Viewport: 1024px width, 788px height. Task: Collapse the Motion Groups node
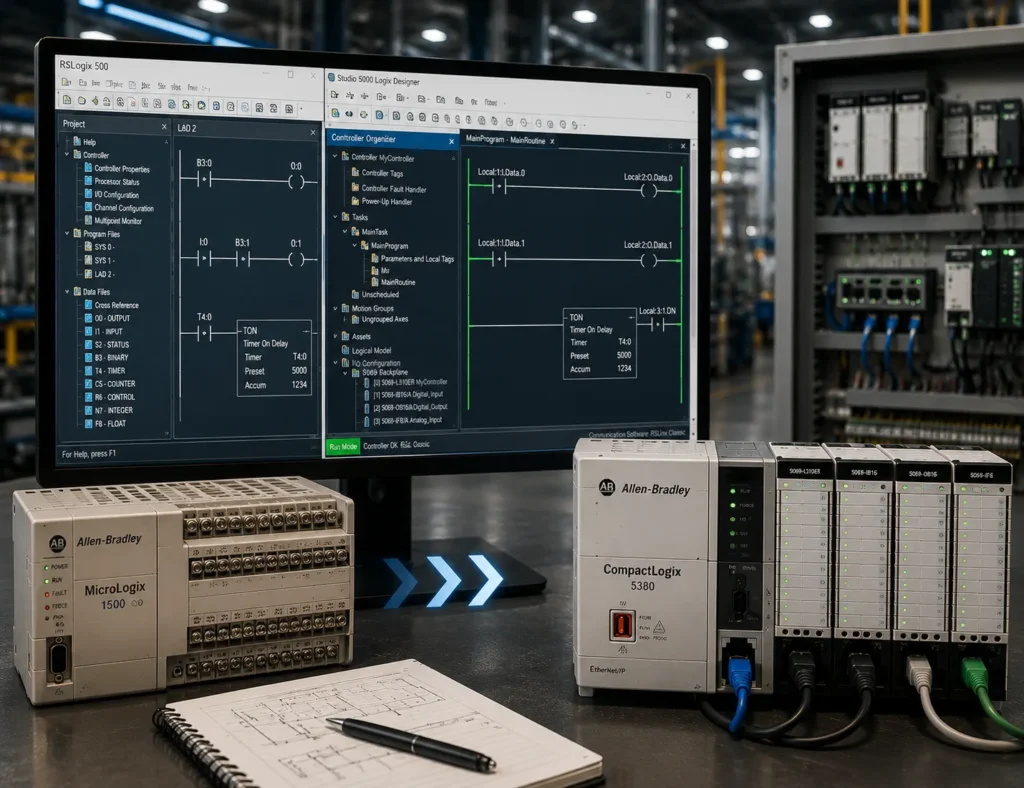[335, 308]
